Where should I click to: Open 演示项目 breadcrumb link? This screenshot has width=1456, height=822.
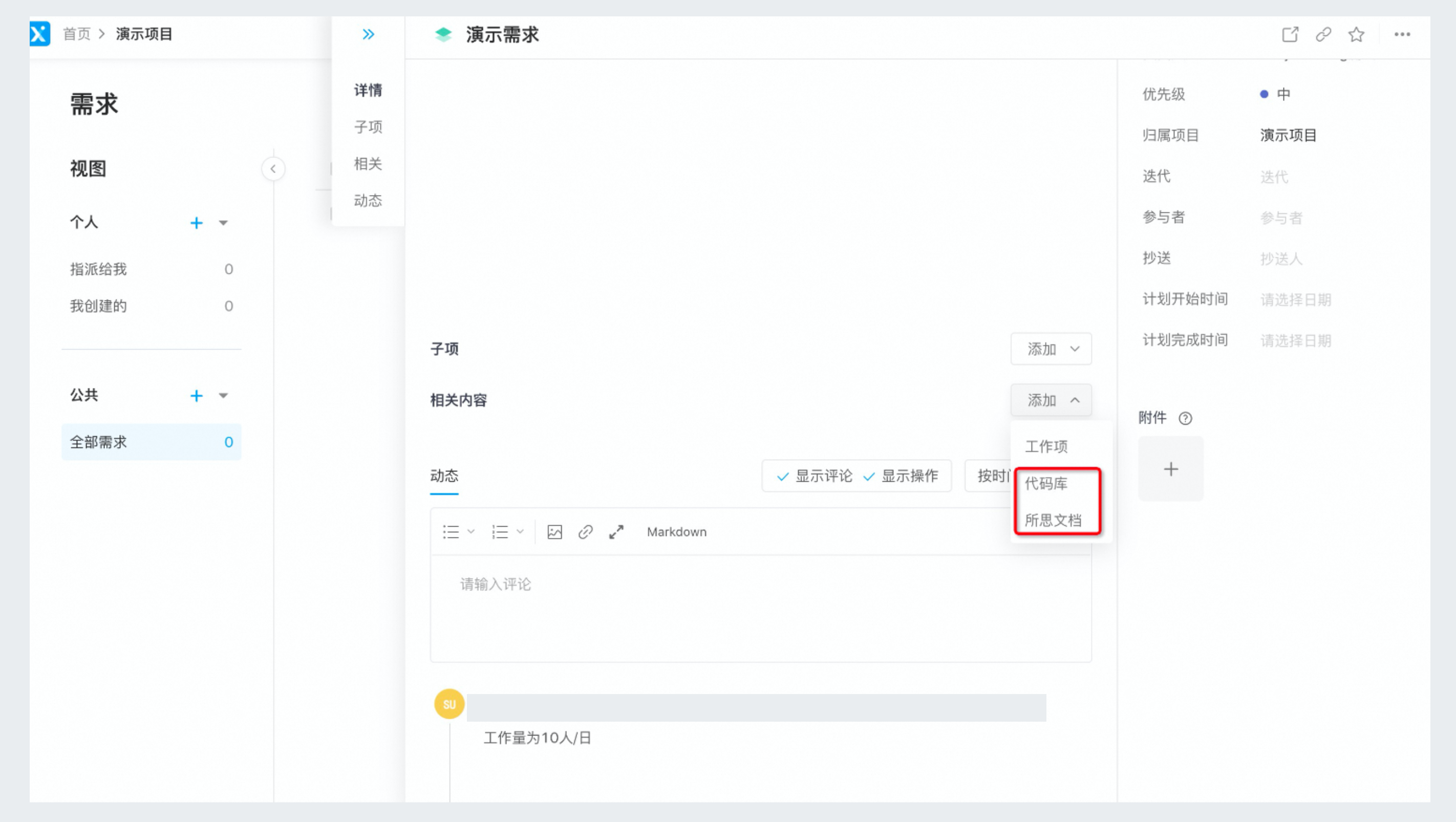[x=144, y=34]
